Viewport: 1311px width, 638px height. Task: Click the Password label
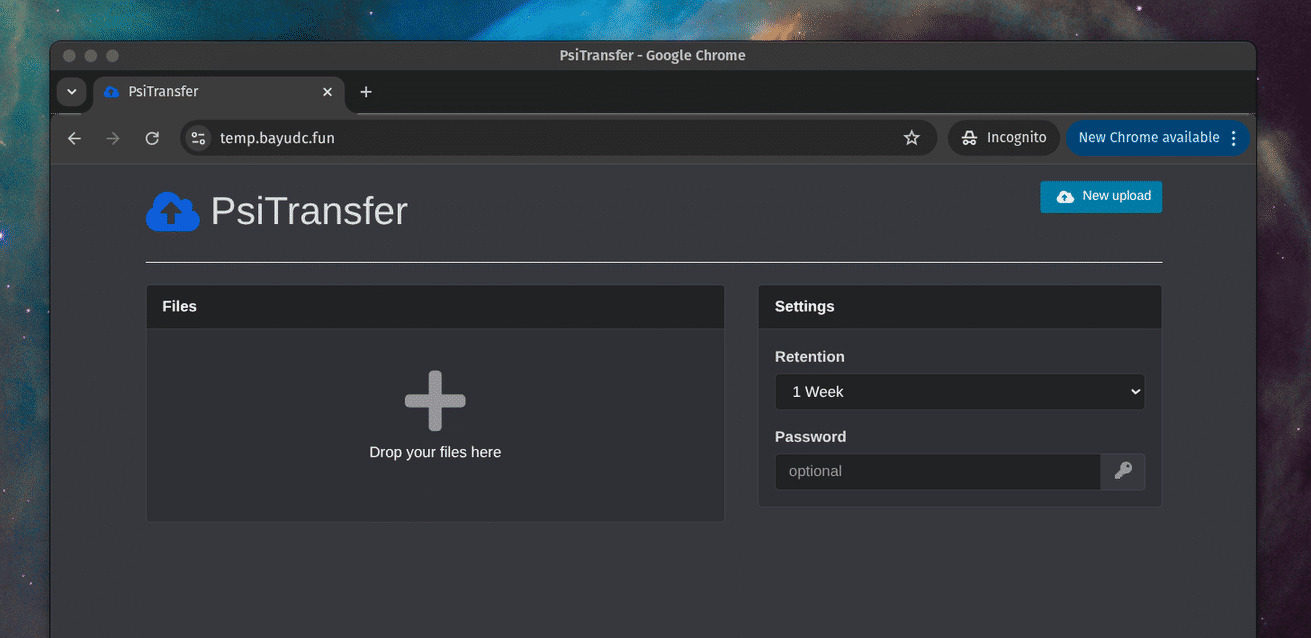[811, 437]
